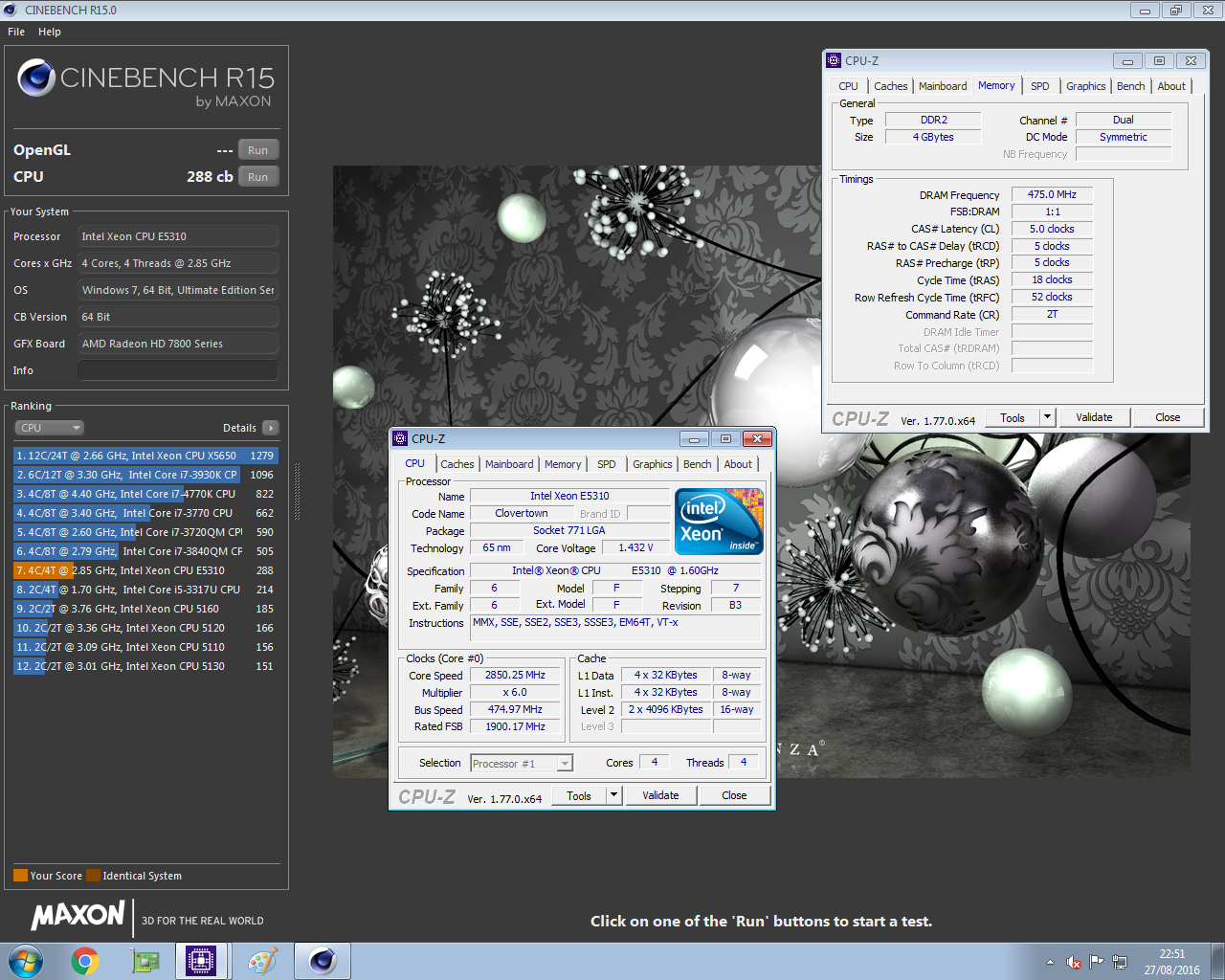Click the Cinebench title bar icon
This screenshot has height=980, width=1225.
(x=11, y=10)
